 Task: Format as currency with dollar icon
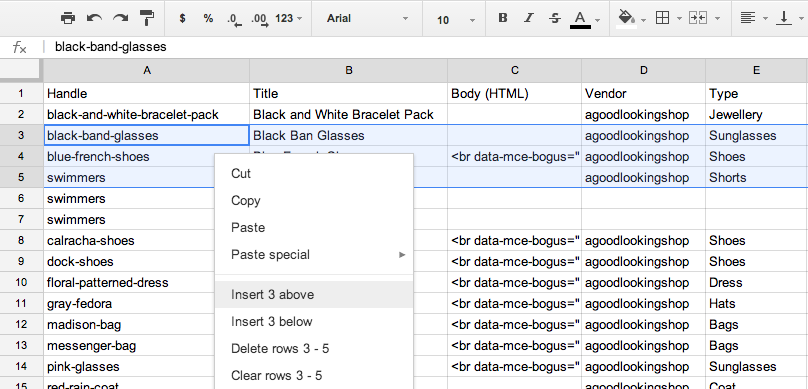(182, 19)
